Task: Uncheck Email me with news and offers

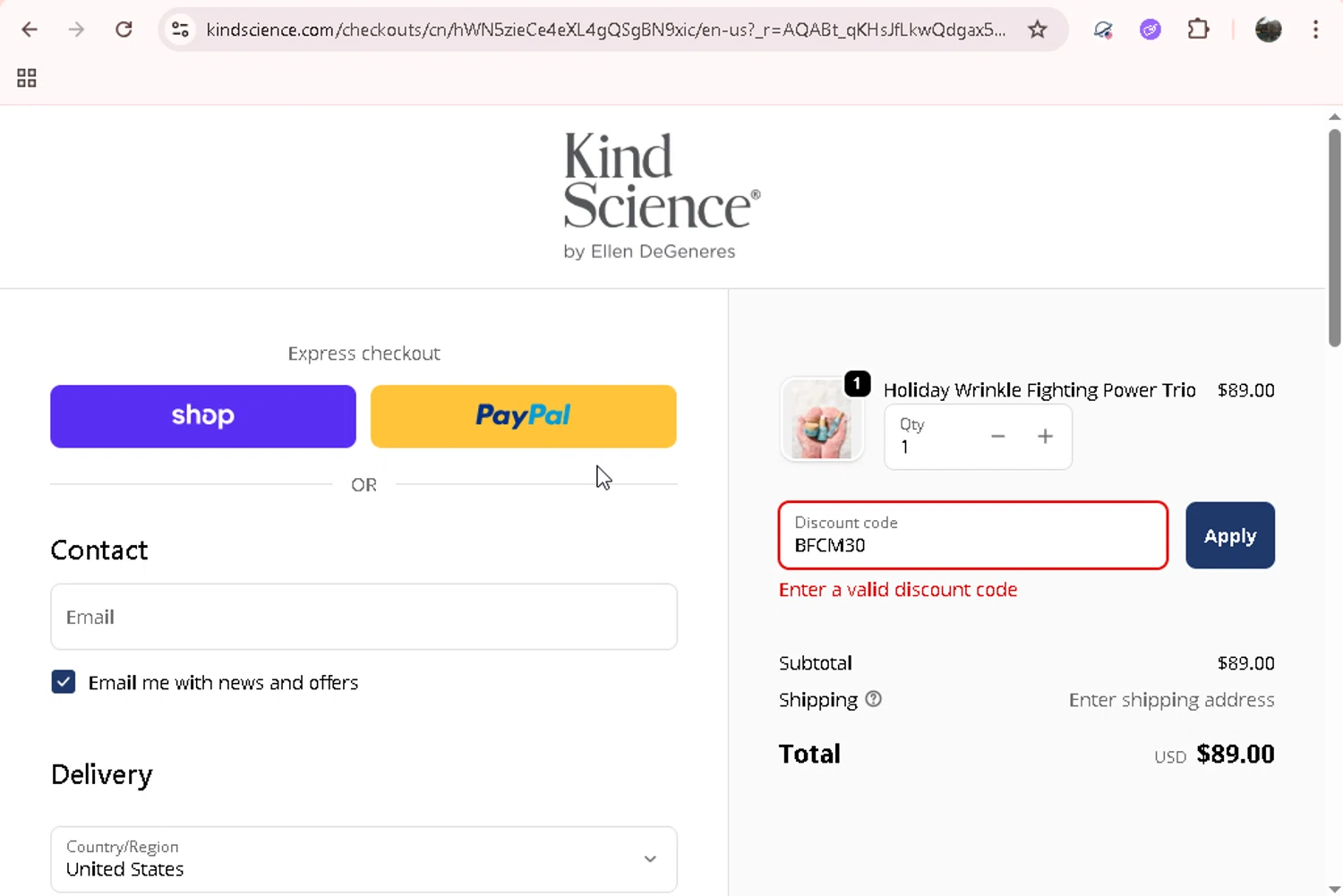Action: (x=64, y=682)
